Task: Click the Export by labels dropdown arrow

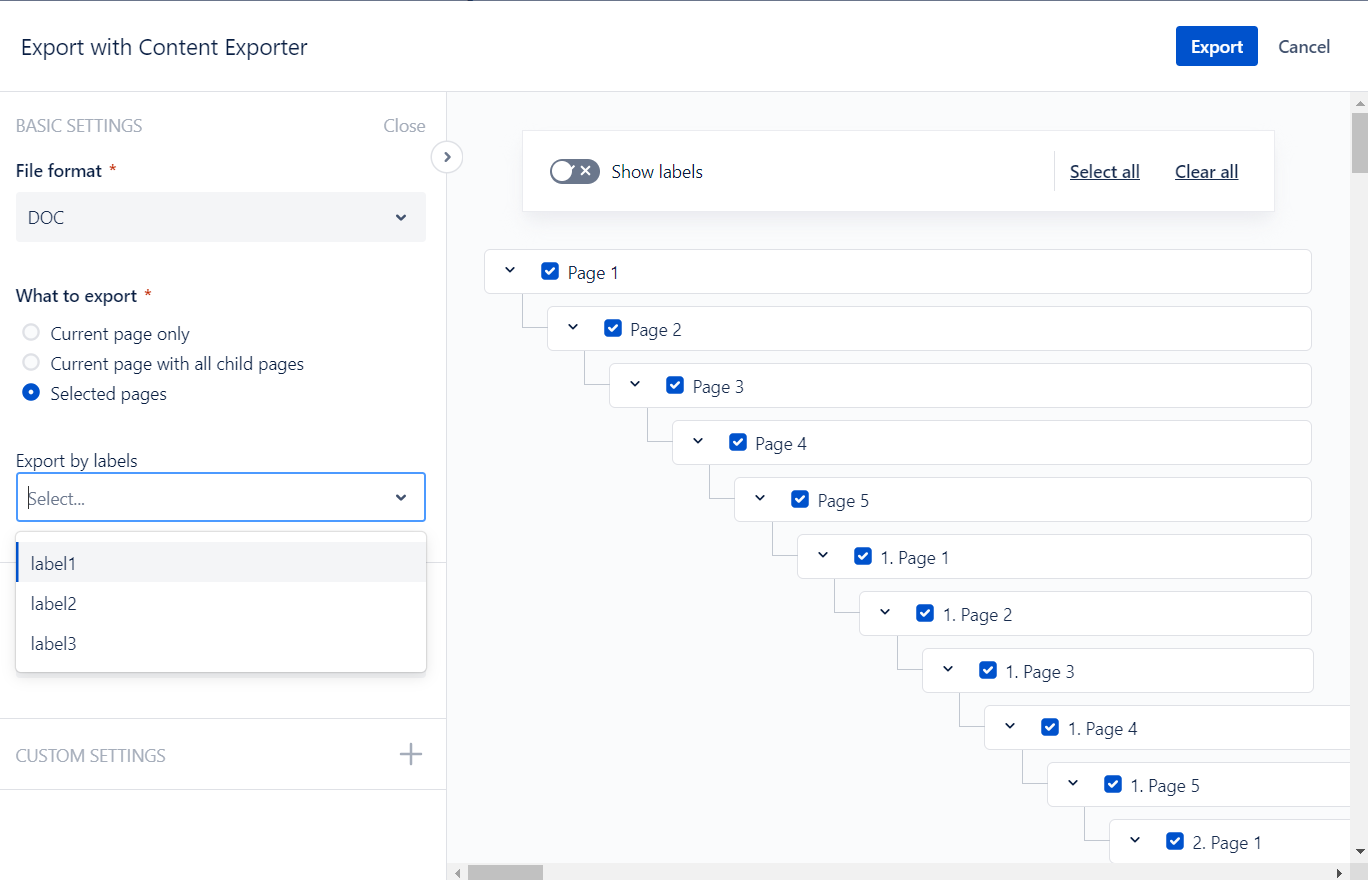Action: tap(401, 498)
